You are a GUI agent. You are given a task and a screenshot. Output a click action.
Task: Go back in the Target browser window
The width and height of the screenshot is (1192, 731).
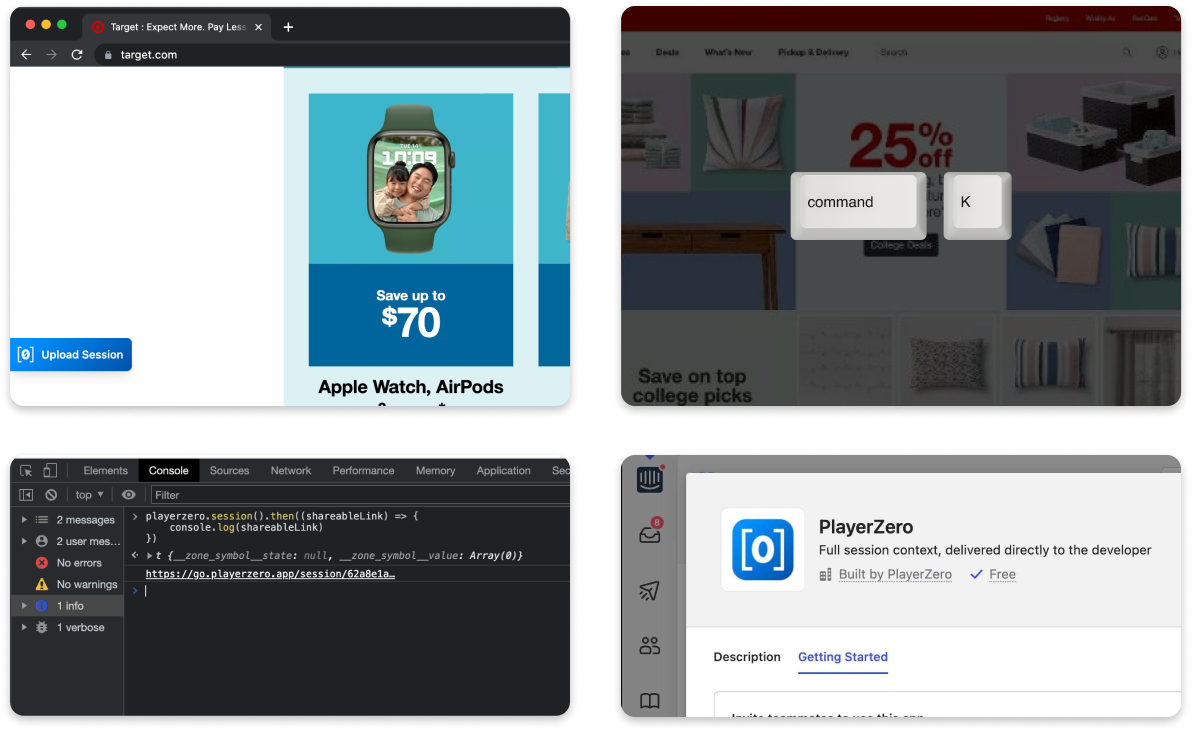pos(27,55)
